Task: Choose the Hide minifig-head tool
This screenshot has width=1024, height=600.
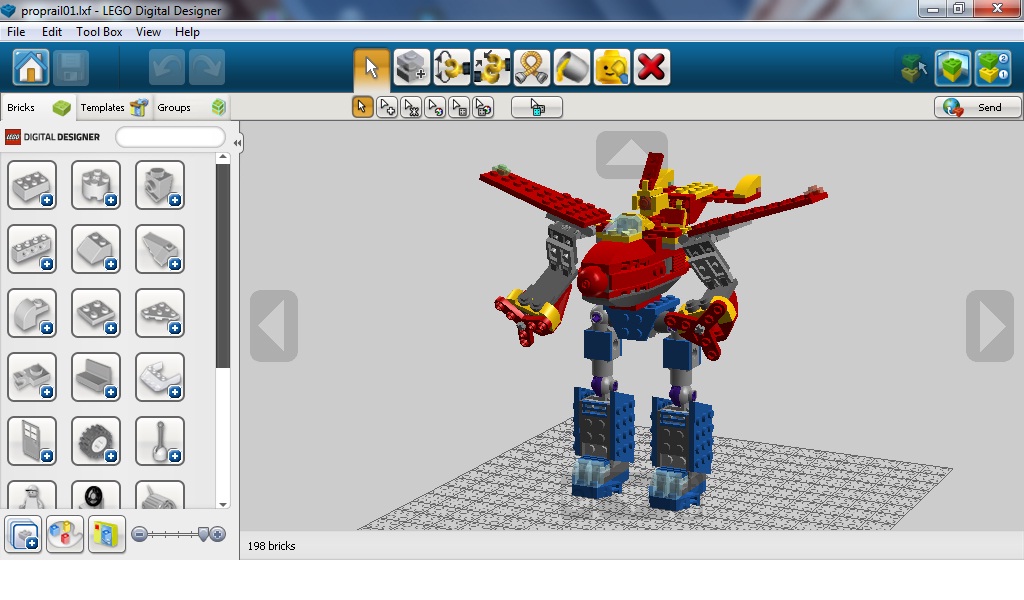Action: [611, 67]
